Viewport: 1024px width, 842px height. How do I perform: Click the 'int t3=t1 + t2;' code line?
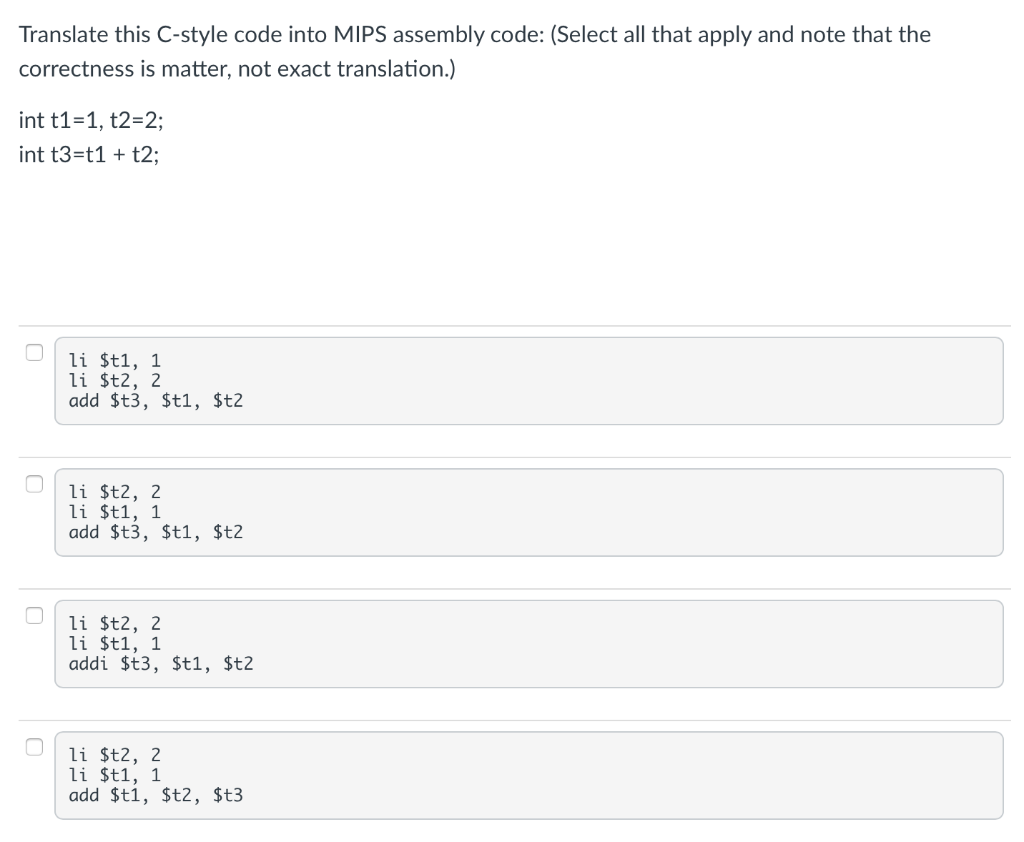pos(89,155)
